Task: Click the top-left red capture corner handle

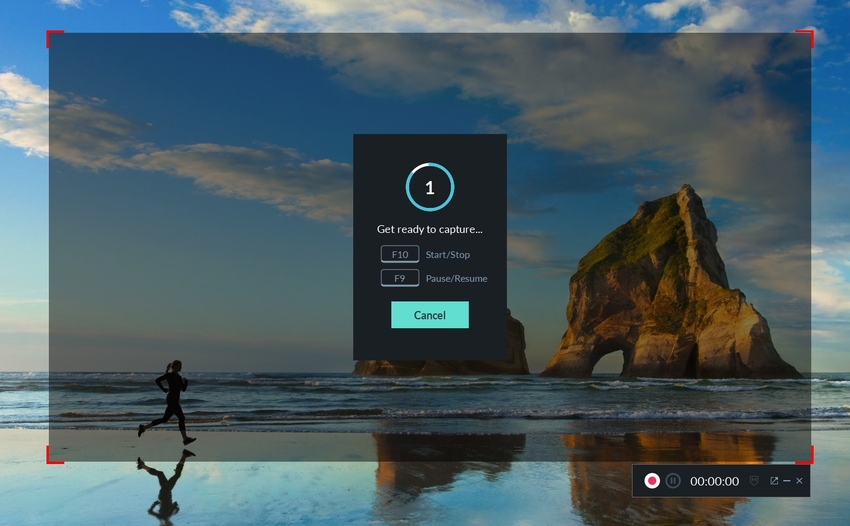Action: (54, 38)
